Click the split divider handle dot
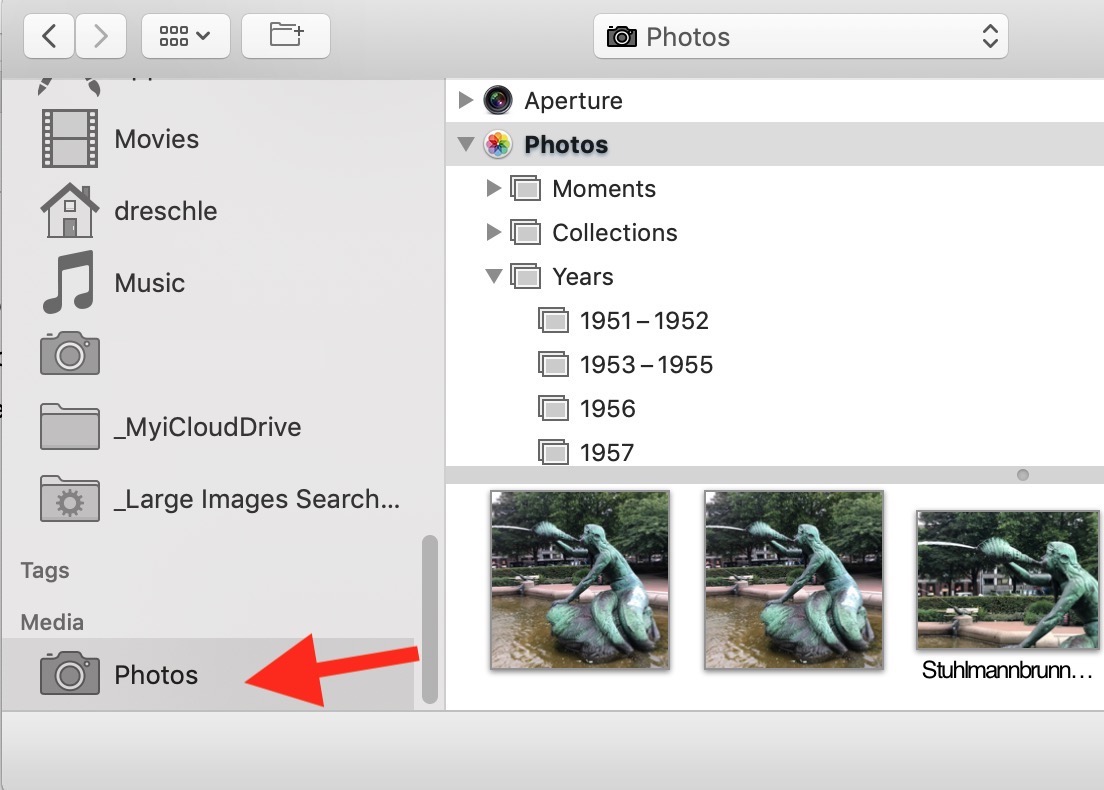 [x=1023, y=475]
